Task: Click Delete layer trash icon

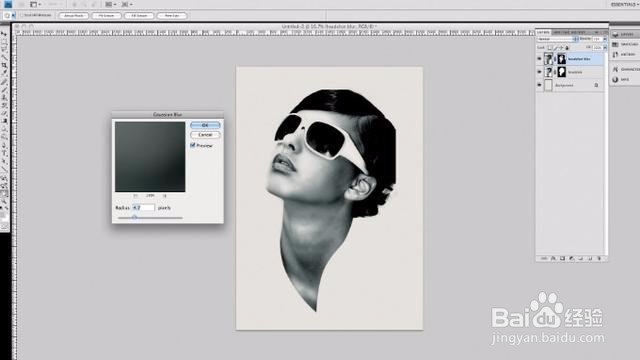Action: click(599, 258)
